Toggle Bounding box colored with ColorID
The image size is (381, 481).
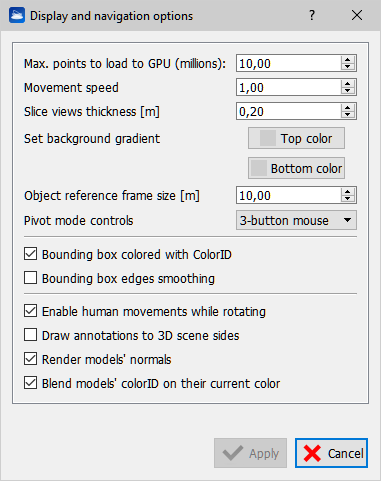coord(30,254)
